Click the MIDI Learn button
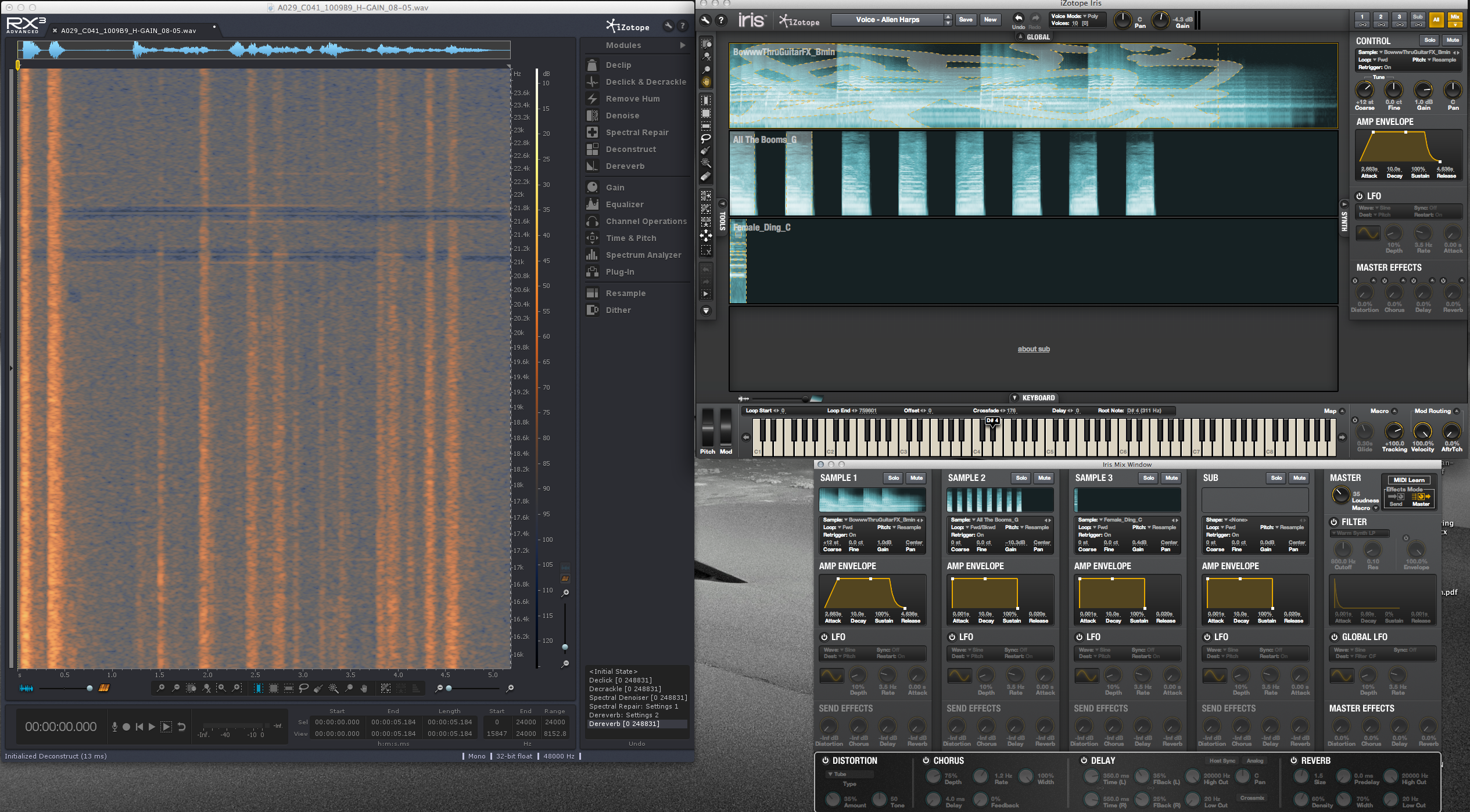 1409,480
